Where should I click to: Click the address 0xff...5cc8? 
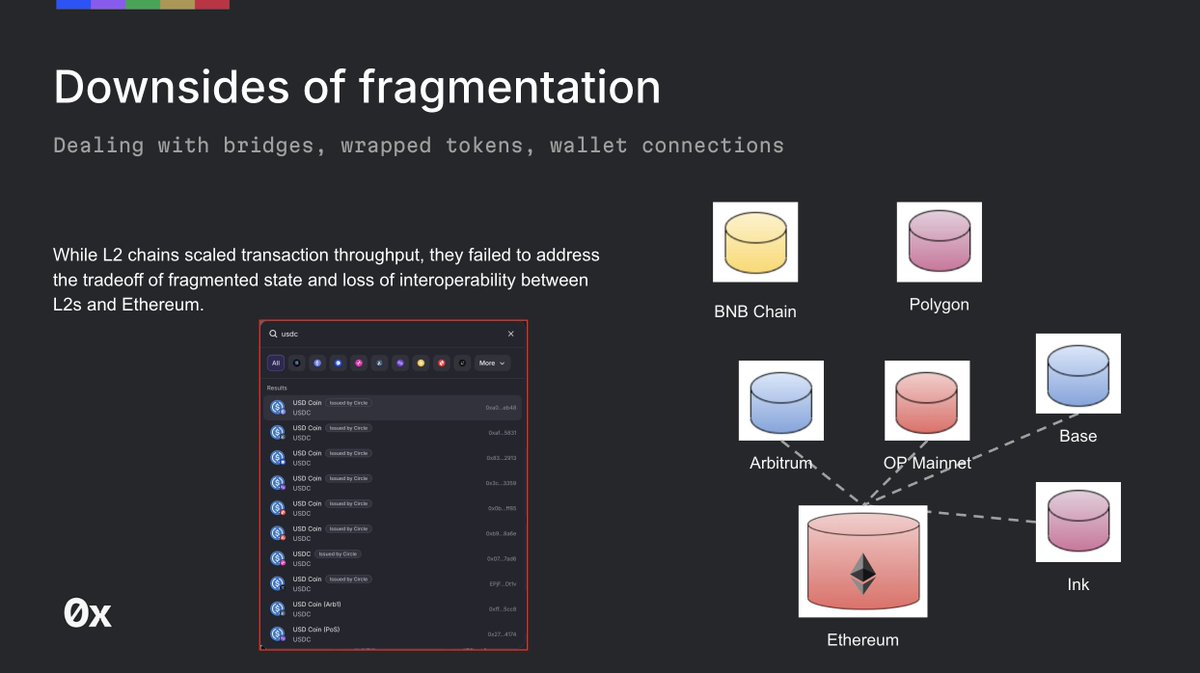(502, 609)
